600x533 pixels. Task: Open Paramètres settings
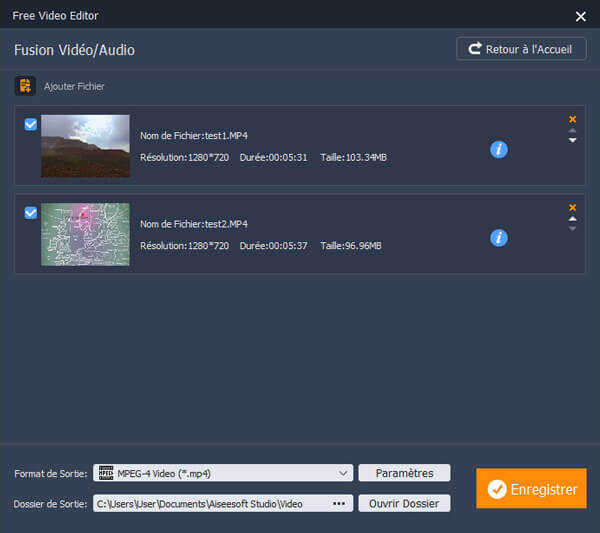click(x=404, y=473)
